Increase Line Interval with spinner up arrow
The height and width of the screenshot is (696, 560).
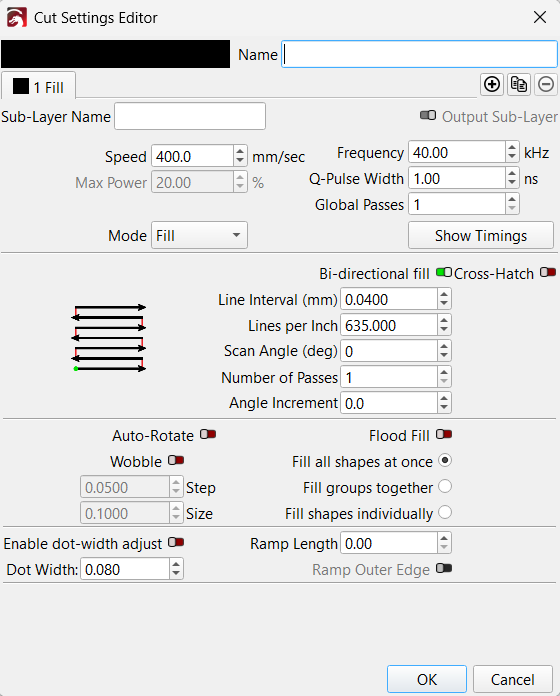pos(444,294)
